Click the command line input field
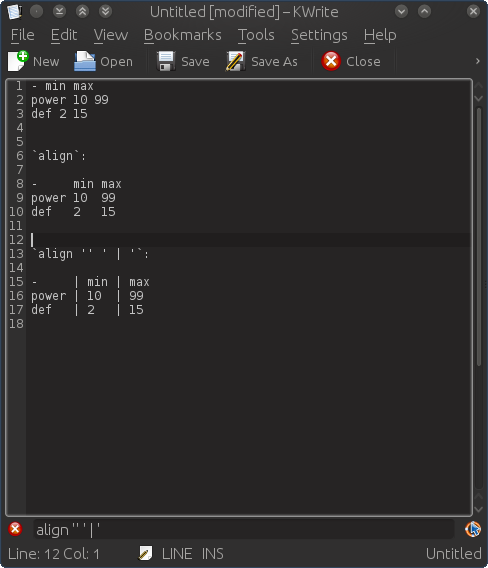The height and width of the screenshot is (568, 488). tap(243, 529)
